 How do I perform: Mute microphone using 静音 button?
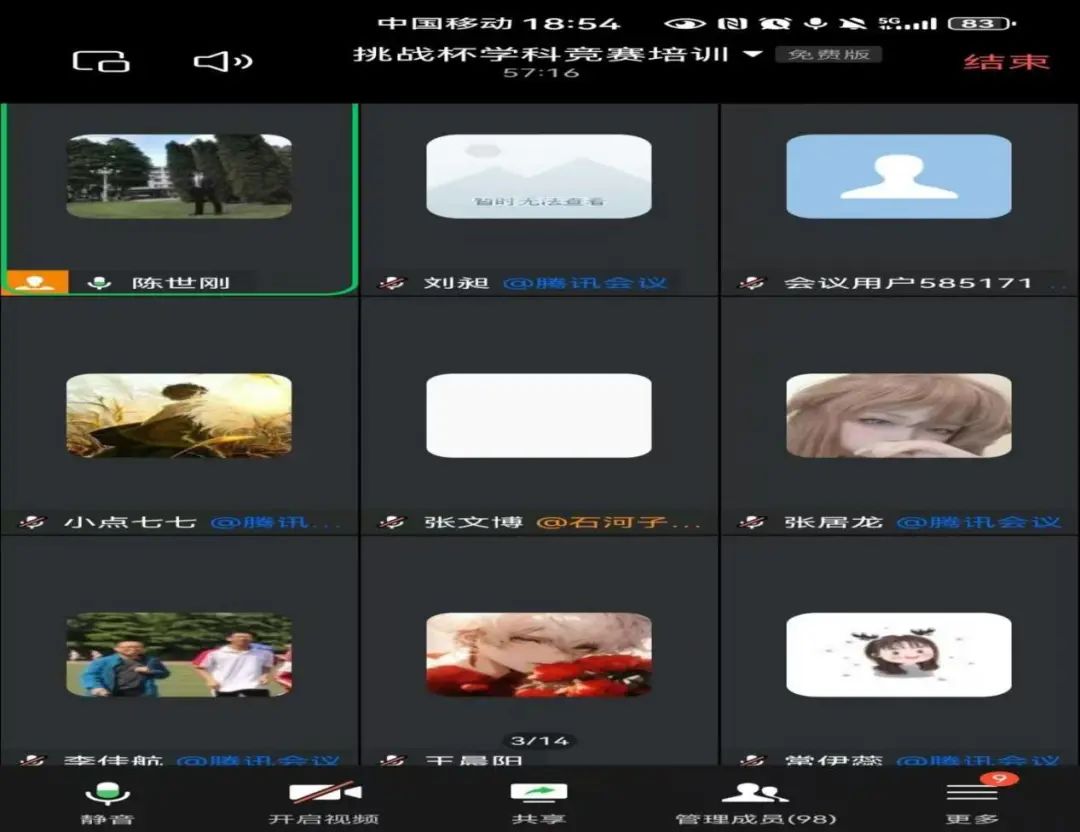pyautogui.click(x=107, y=803)
